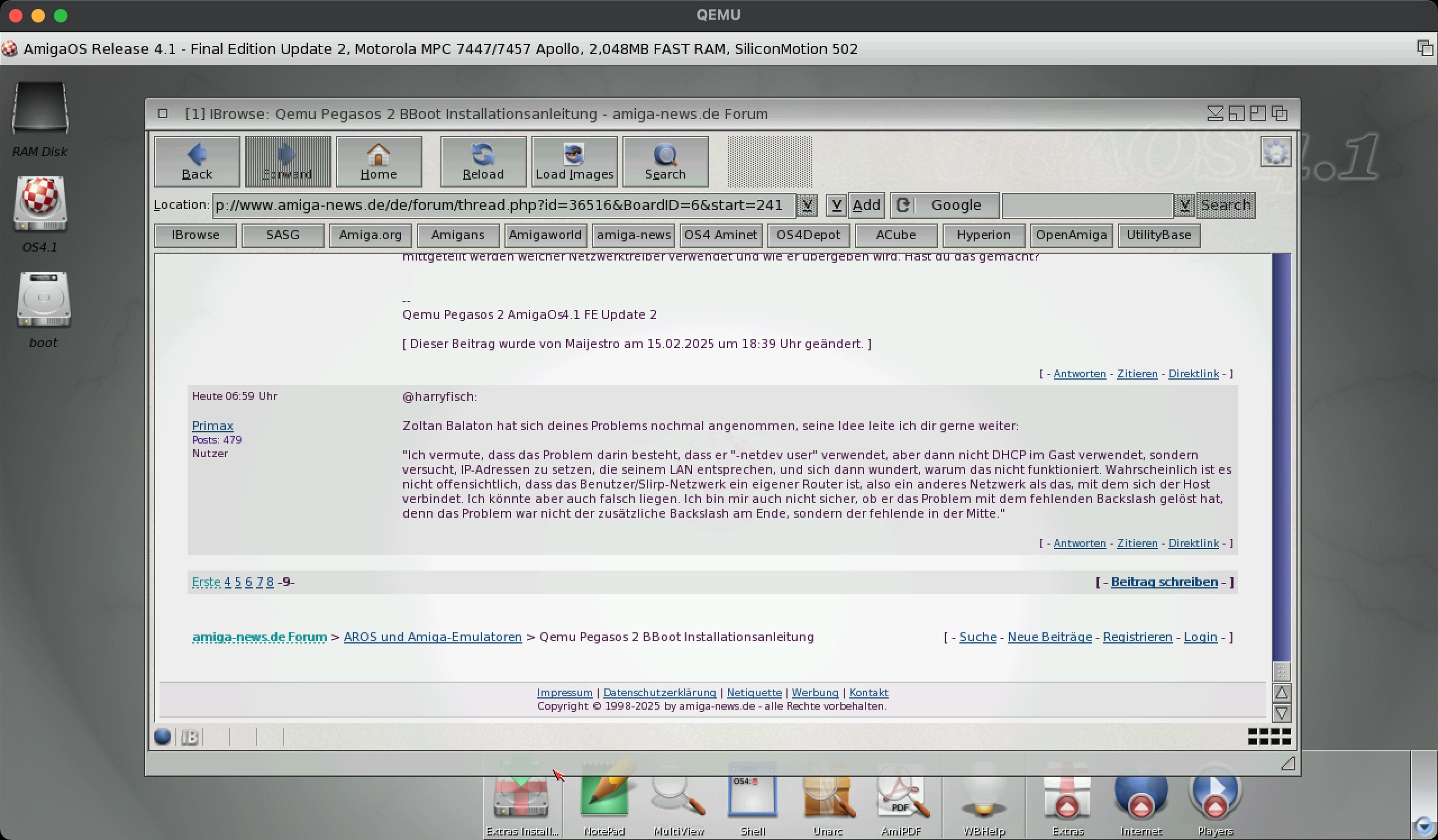1438x840 pixels.
Task: Open the ACube bookmark
Action: coord(896,235)
